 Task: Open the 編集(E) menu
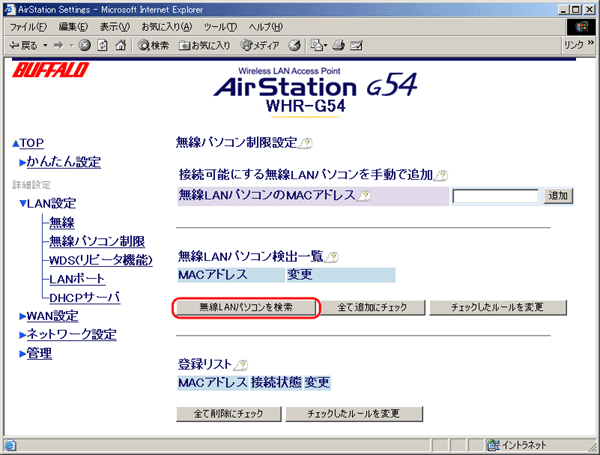click(73, 27)
